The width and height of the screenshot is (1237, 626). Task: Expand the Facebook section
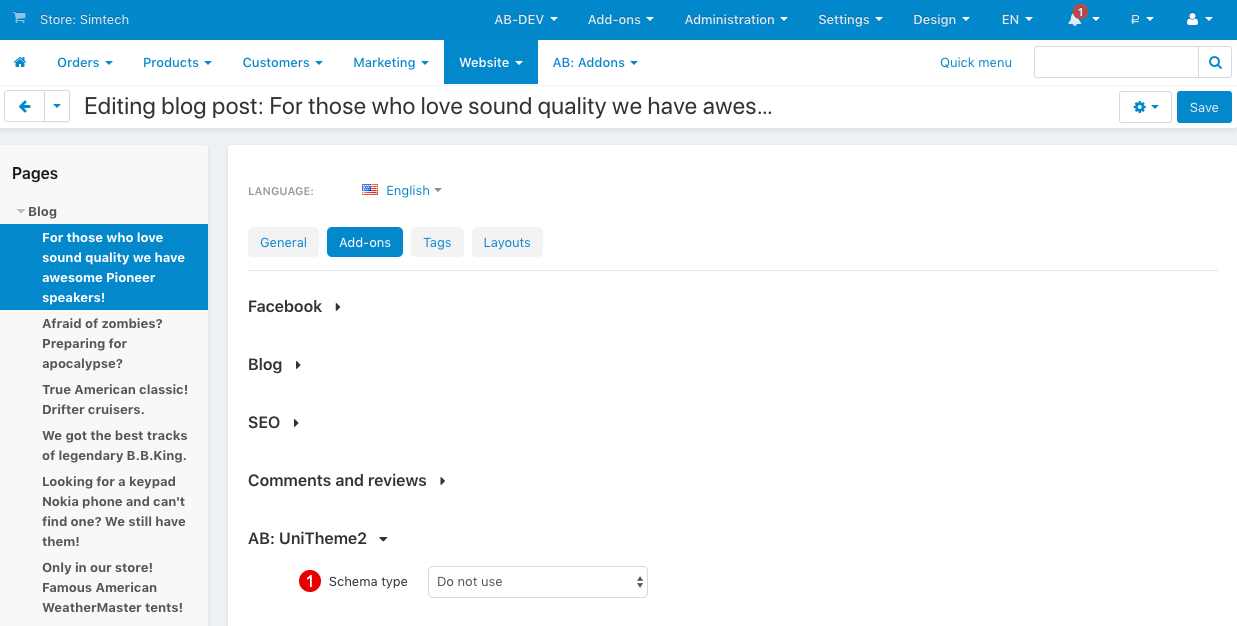coord(295,306)
